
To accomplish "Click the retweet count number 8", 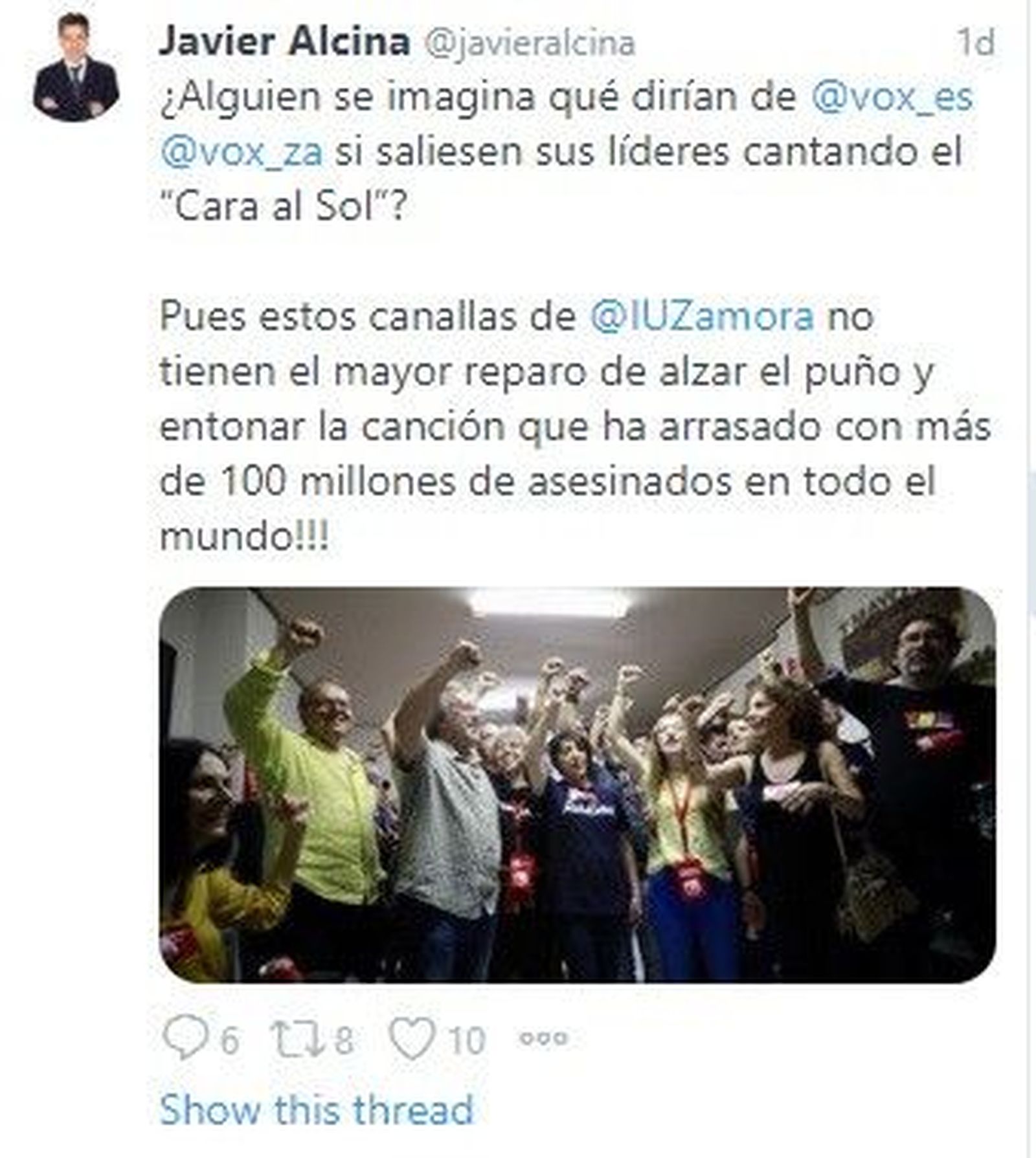I will click(x=343, y=1041).
